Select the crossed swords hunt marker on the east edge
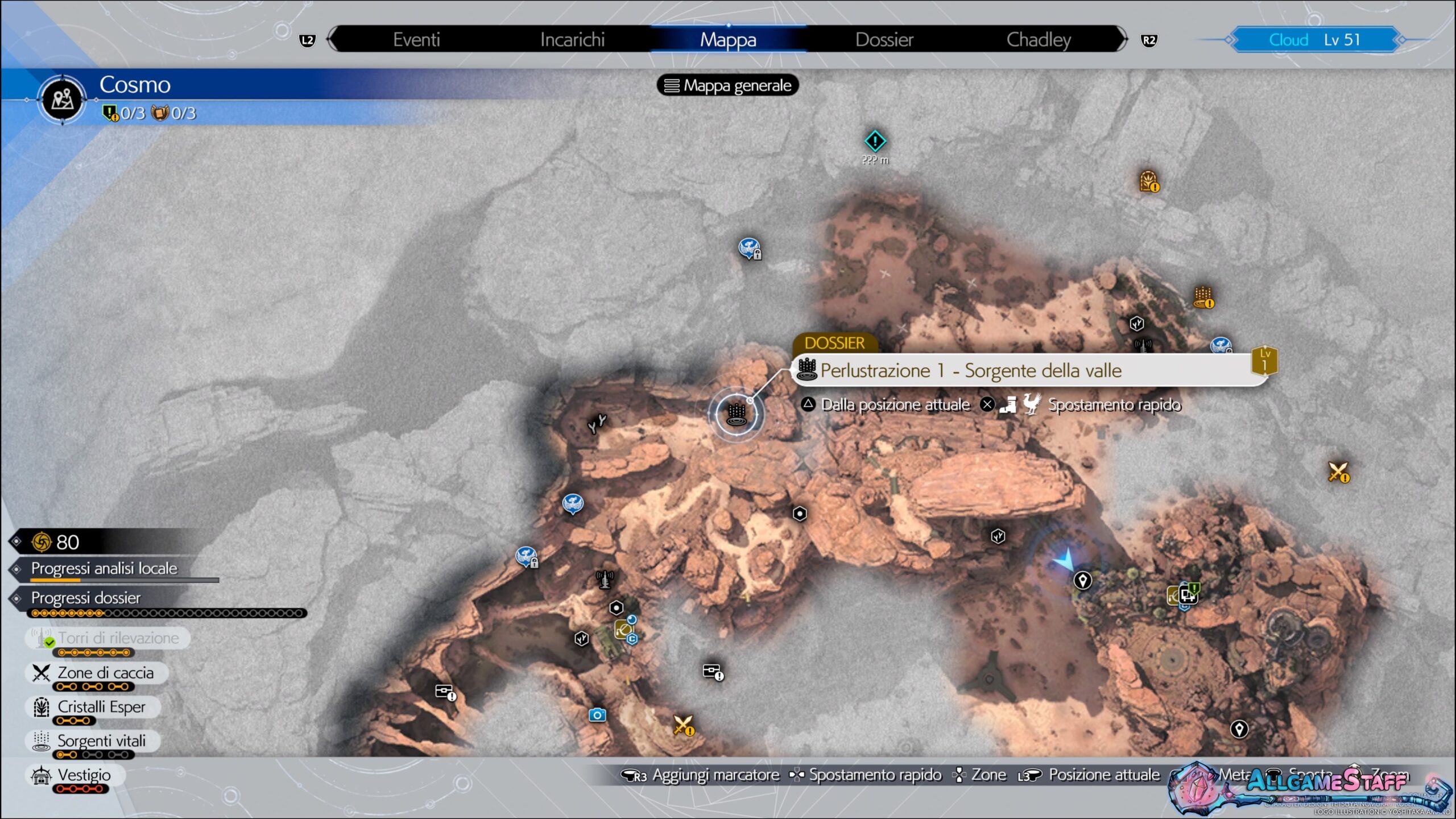Viewport: 1456px width, 819px height. (x=1338, y=471)
